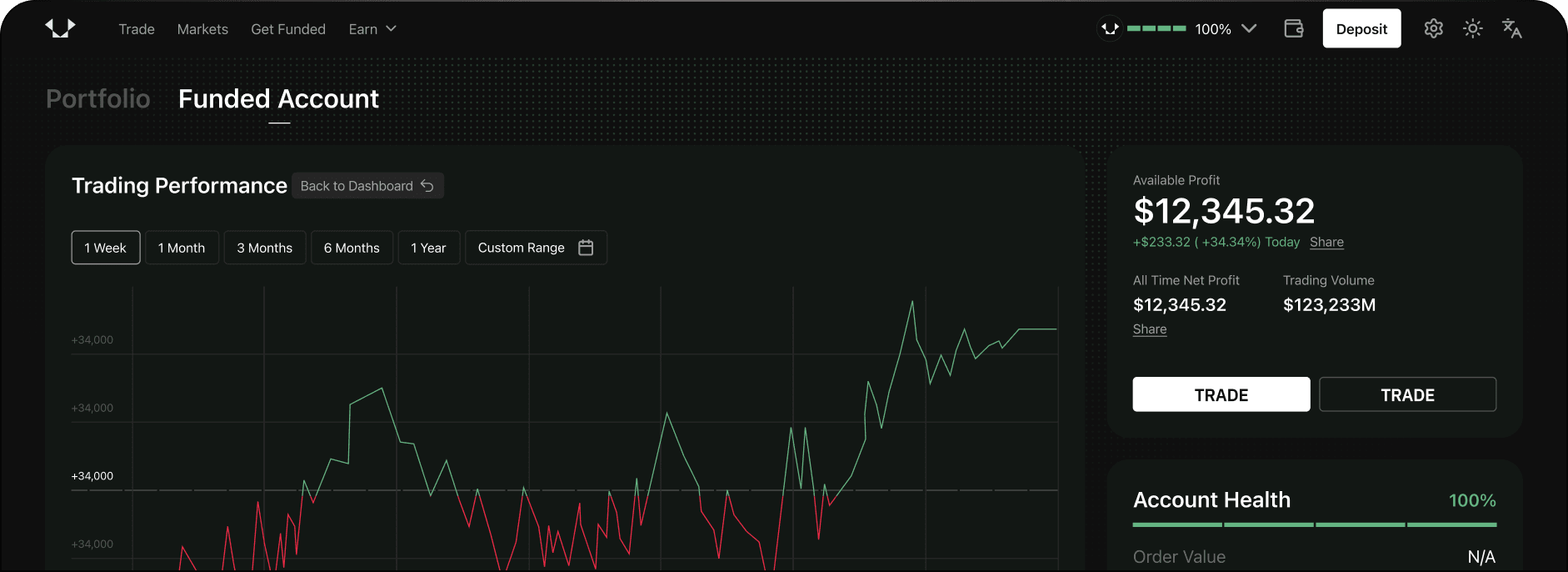Click the platform logo in the navbar

point(60,28)
